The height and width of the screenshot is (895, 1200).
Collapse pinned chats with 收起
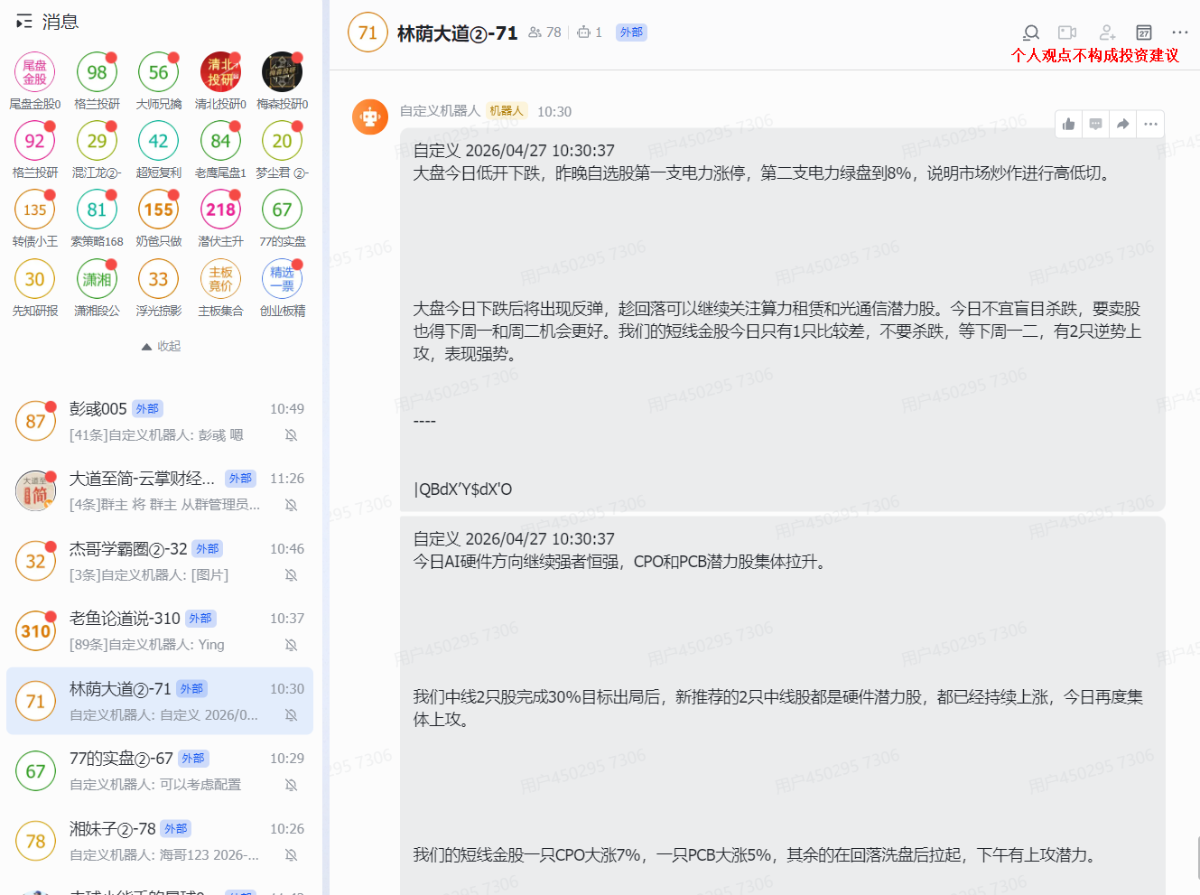pyautogui.click(x=161, y=346)
